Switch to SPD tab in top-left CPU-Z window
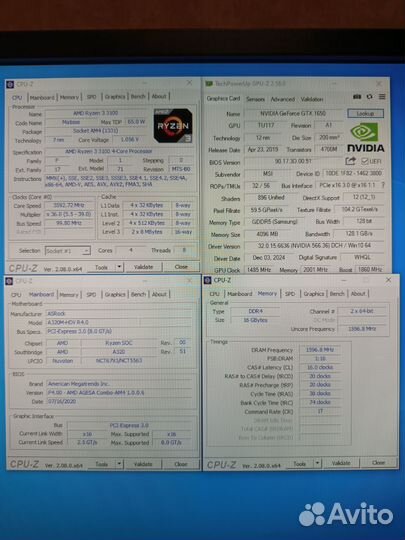 tap(91, 97)
